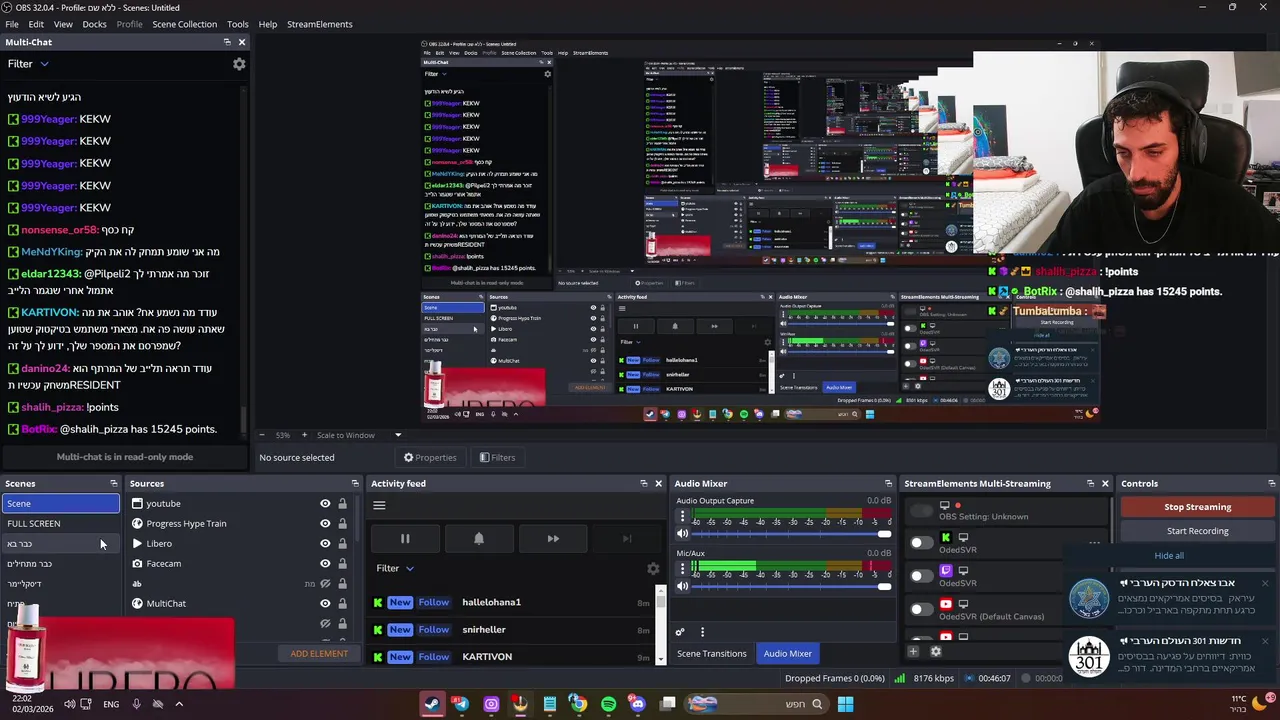Lock the Libero source
1280x720 pixels.
(342, 544)
